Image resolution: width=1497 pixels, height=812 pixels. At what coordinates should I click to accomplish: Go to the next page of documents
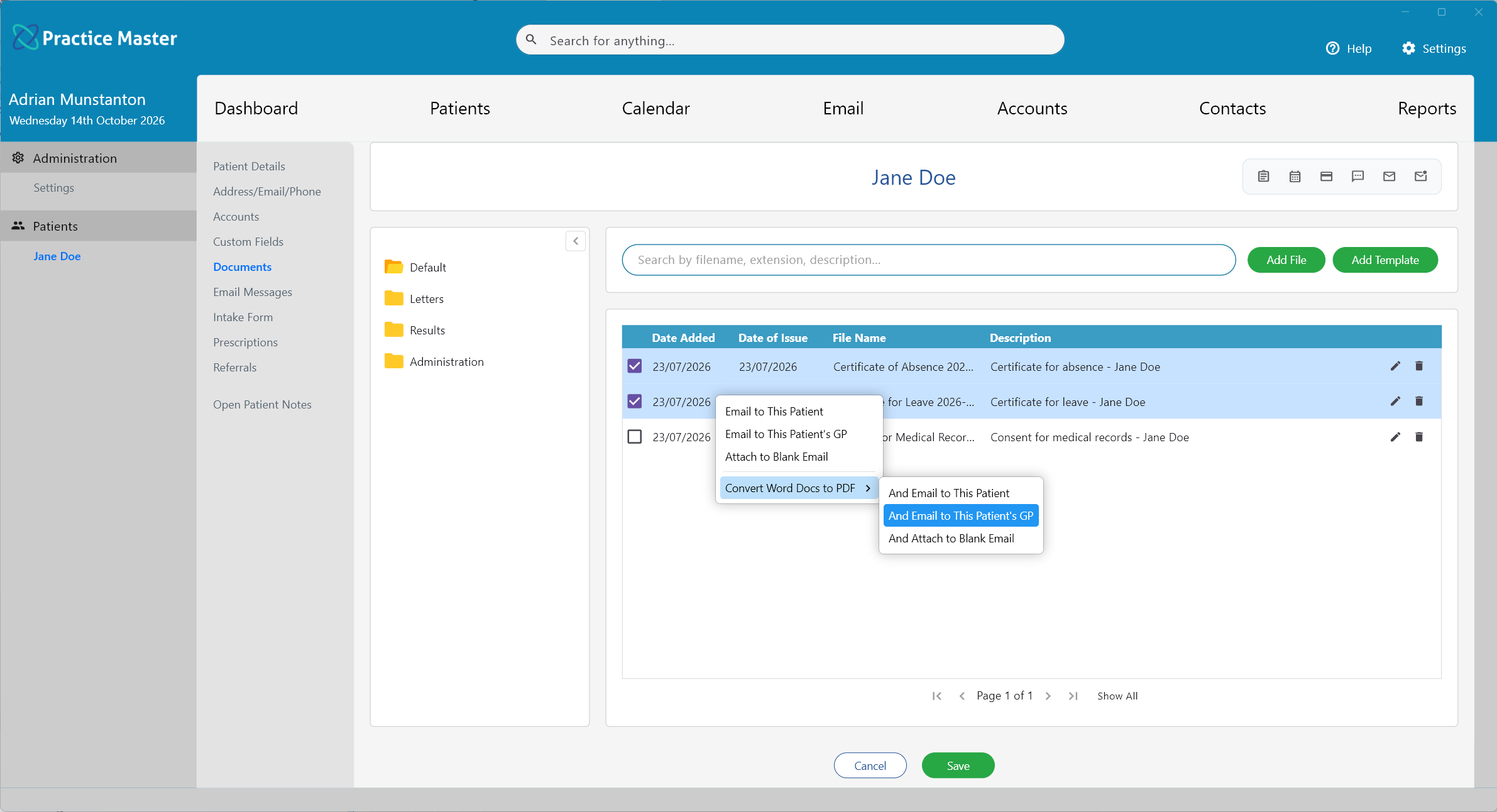[1048, 696]
